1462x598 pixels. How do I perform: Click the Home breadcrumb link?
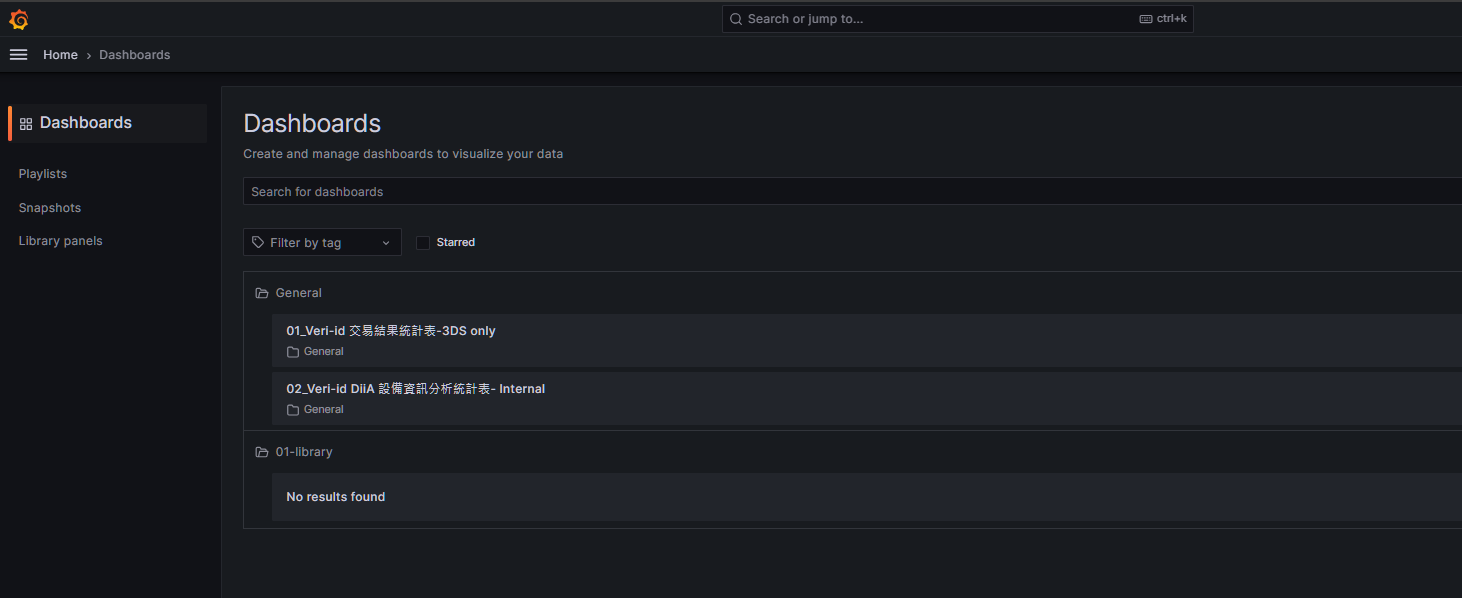point(60,55)
